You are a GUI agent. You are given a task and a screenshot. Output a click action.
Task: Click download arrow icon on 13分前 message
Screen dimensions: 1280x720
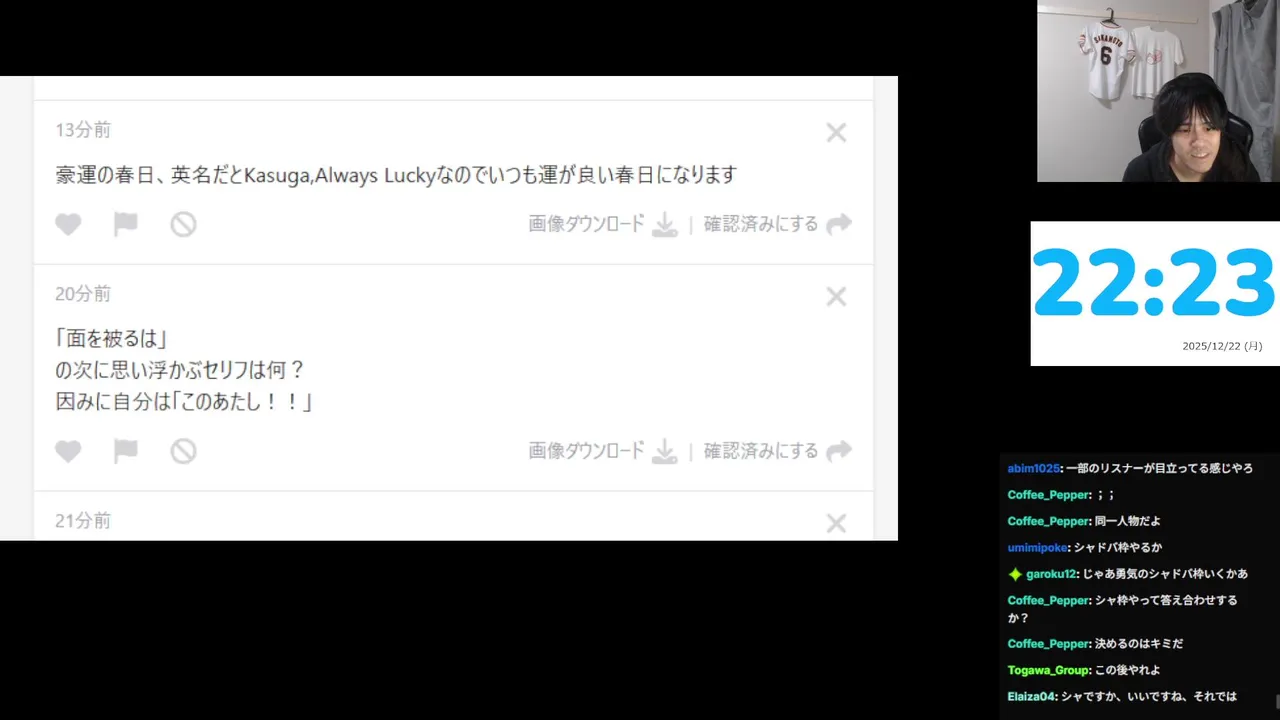point(665,225)
